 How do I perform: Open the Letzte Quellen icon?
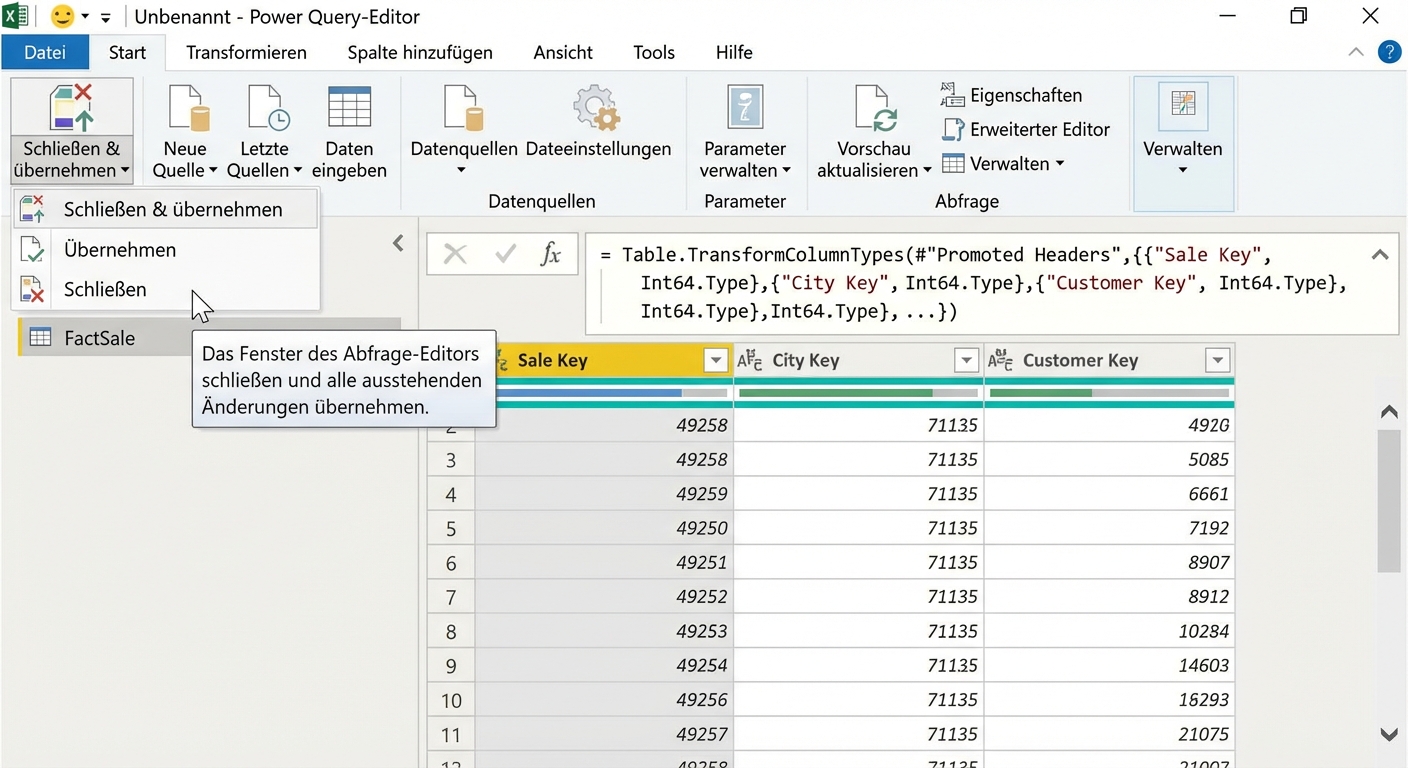(x=266, y=108)
